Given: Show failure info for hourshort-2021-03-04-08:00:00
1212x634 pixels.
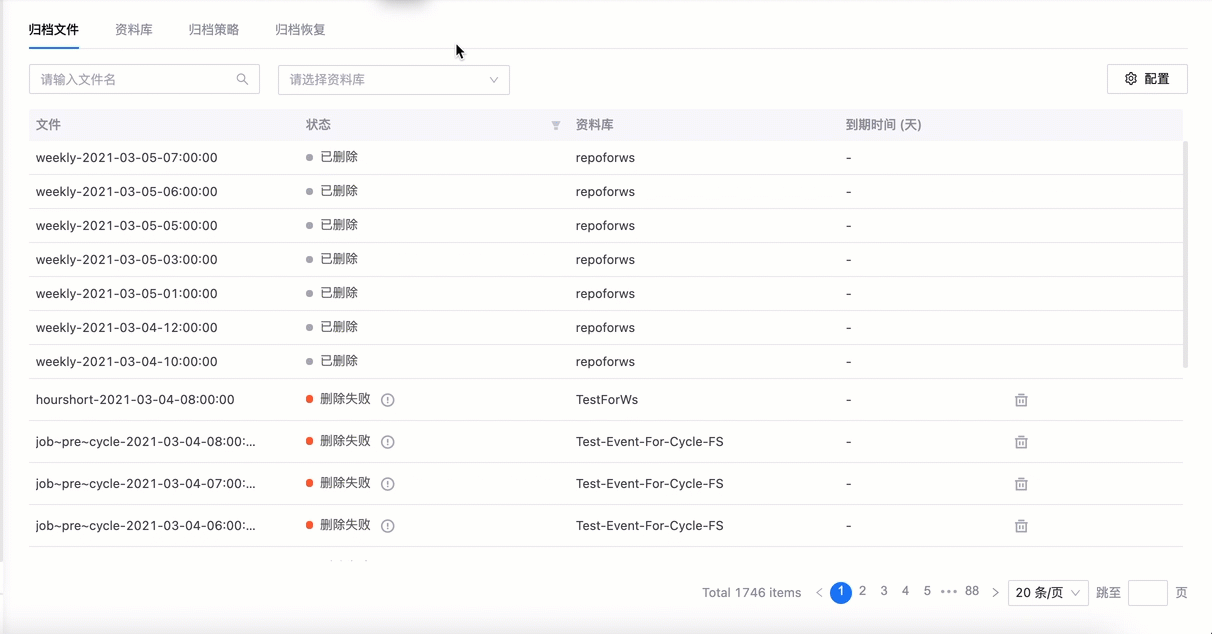Looking at the screenshot, I should click(x=388, y=400).
